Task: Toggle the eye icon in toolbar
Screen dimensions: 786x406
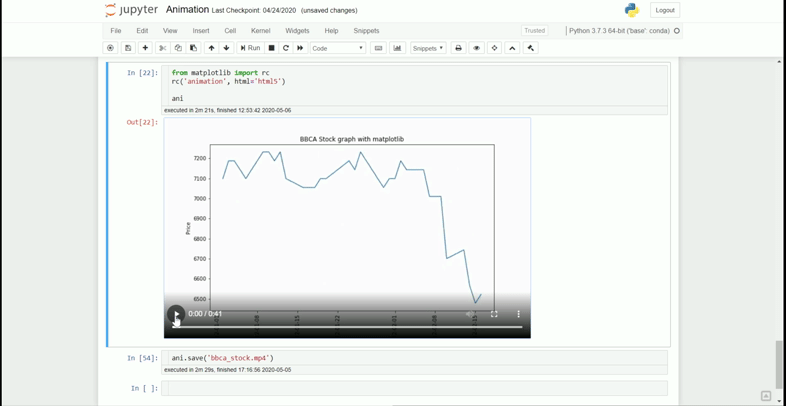Action: coord(476,48)
